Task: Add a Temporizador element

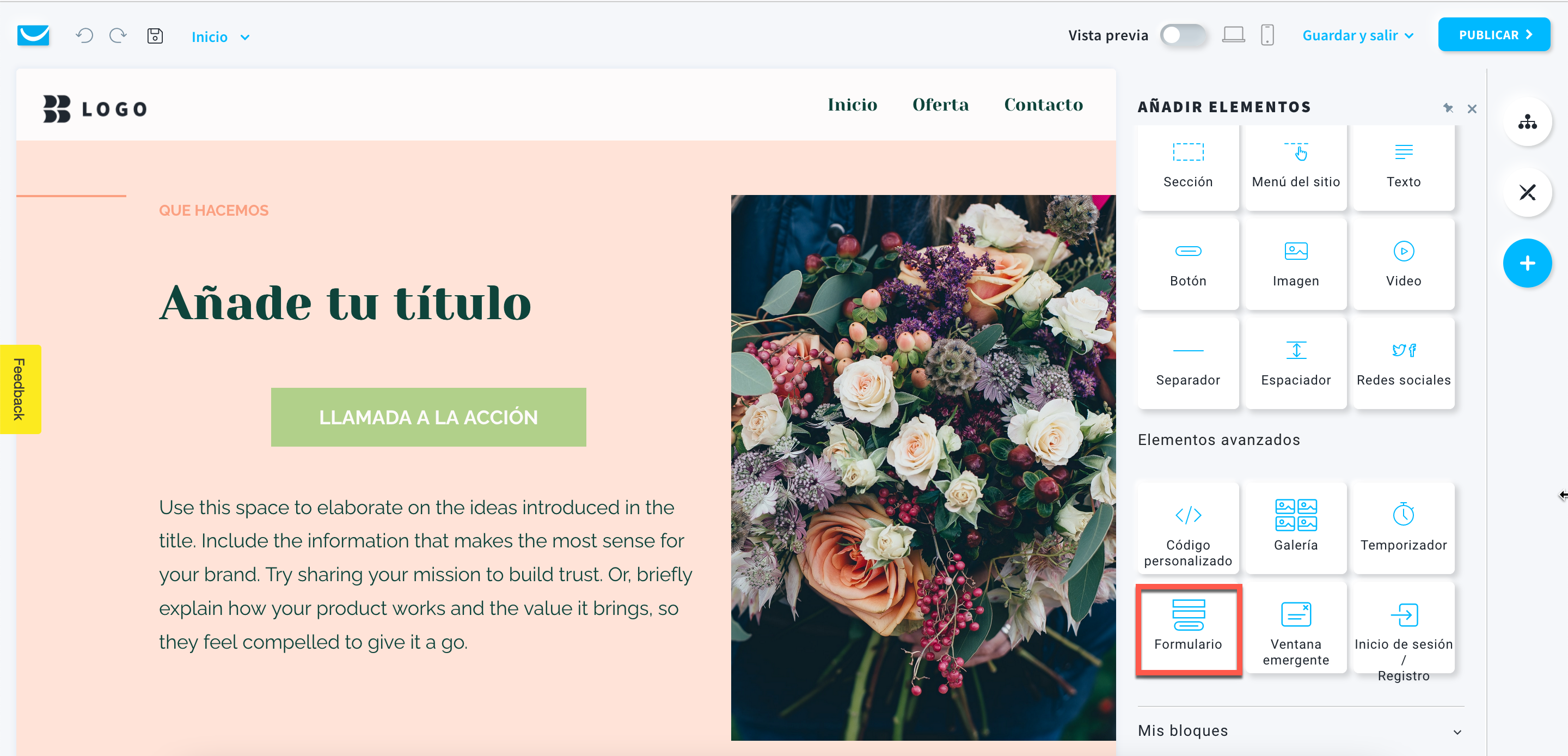Action: pos(1404,529)
